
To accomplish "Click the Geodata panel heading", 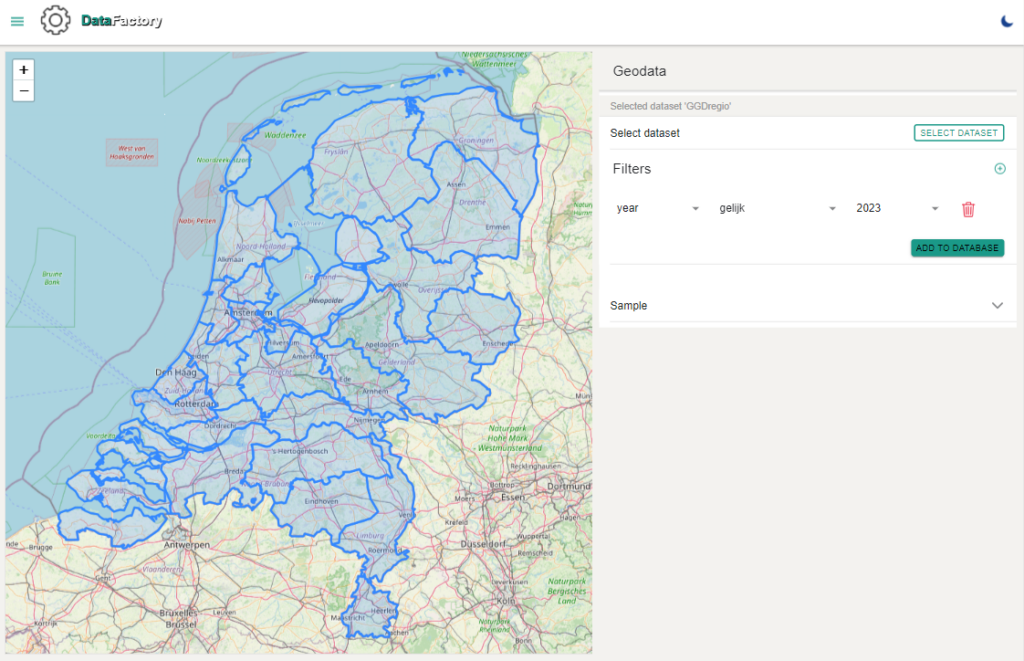I will (639, 72).
